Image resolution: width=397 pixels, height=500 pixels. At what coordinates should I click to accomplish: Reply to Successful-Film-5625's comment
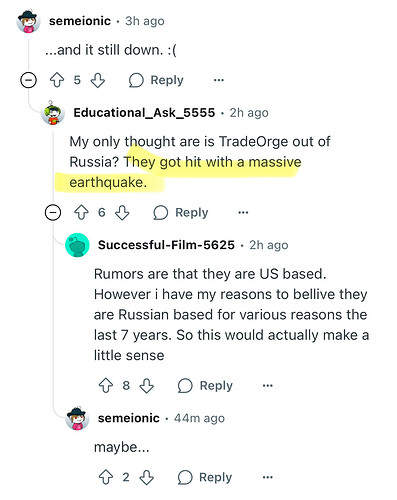pyautogui.click(x=205, y=386)
